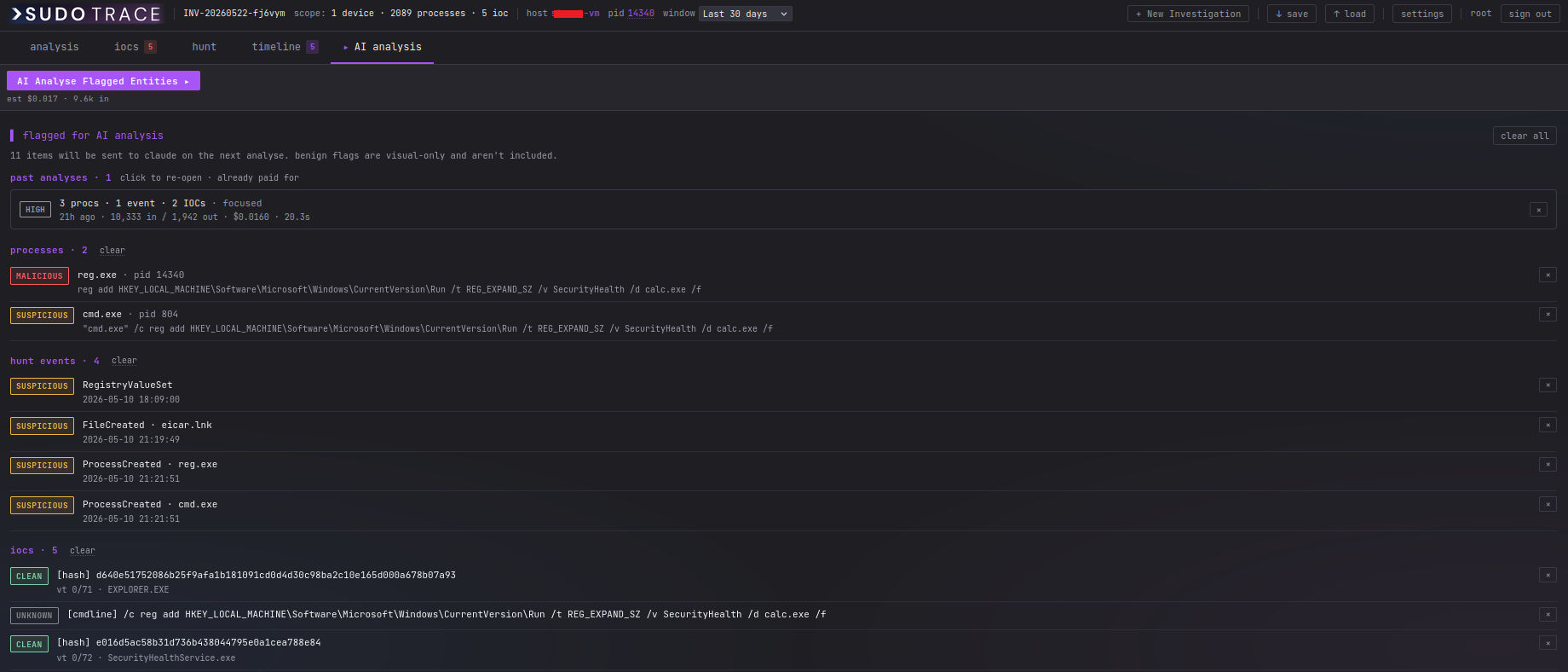Click the SUSPICIOUS badge on cmd.exe pid 804
This screenshot has width=1568, height=672.
pos(42,316)
